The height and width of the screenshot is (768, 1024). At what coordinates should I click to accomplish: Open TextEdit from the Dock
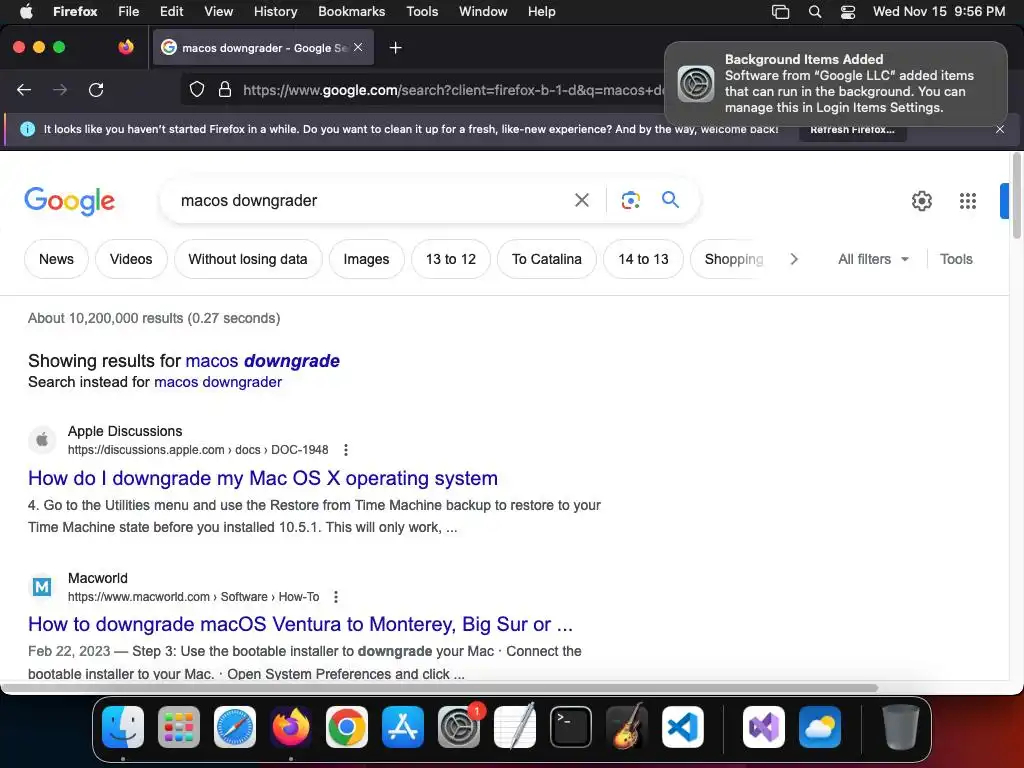[x=515, y=727]
